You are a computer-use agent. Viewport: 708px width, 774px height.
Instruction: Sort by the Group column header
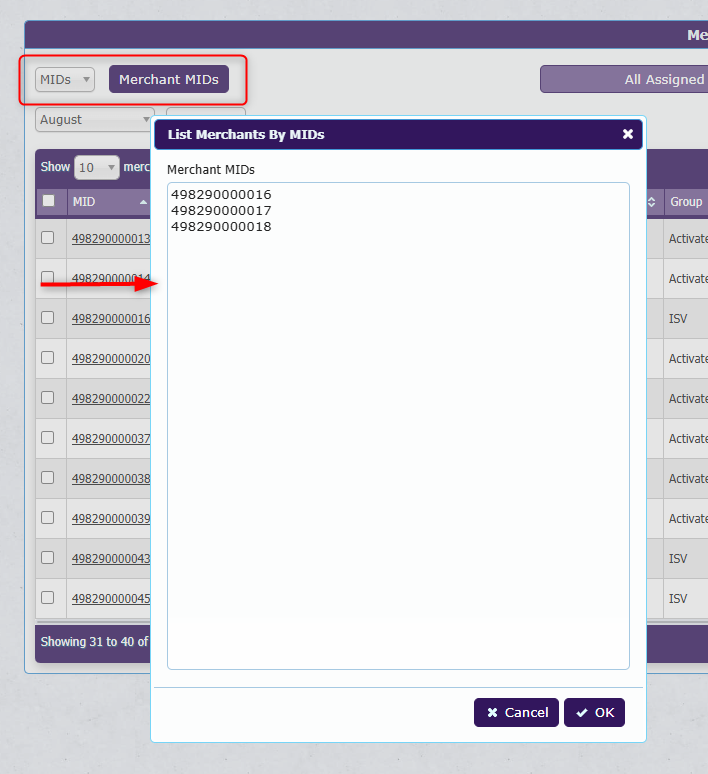(x=686, y=201)
